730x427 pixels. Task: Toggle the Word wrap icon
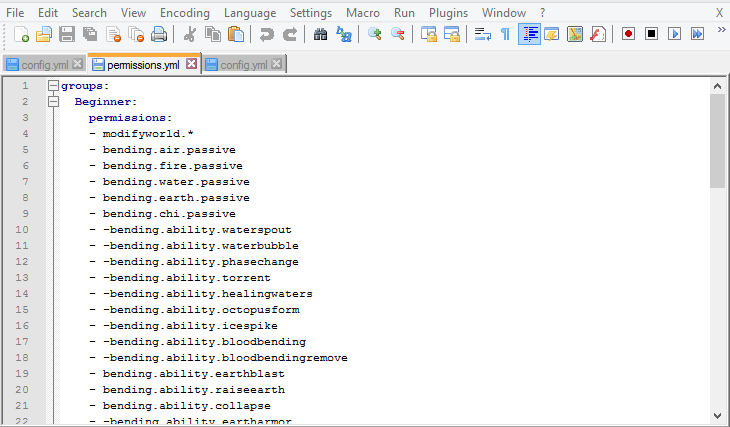coord(482,34)
